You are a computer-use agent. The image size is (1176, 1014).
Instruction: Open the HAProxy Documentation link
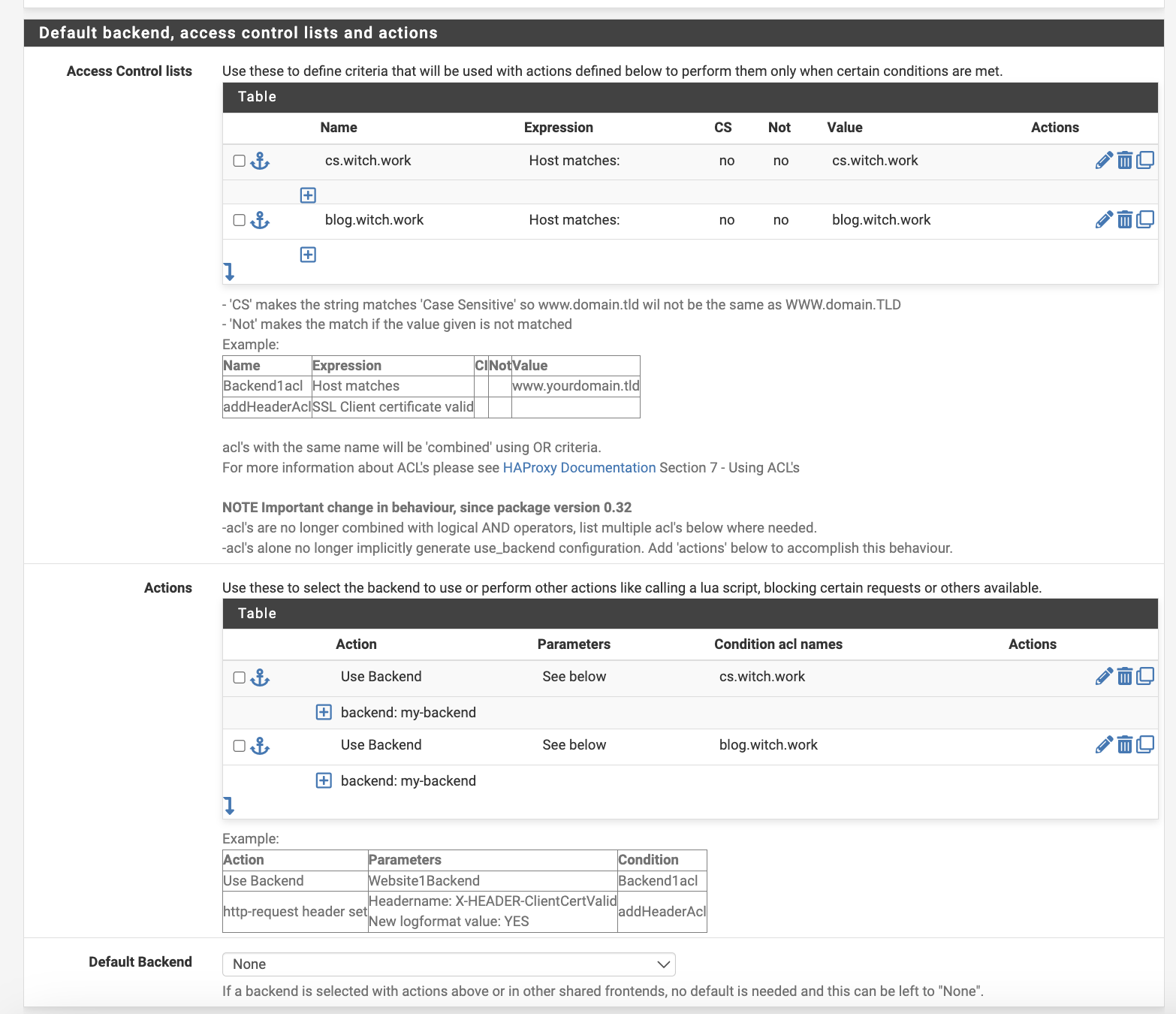[x=579, y=467]
